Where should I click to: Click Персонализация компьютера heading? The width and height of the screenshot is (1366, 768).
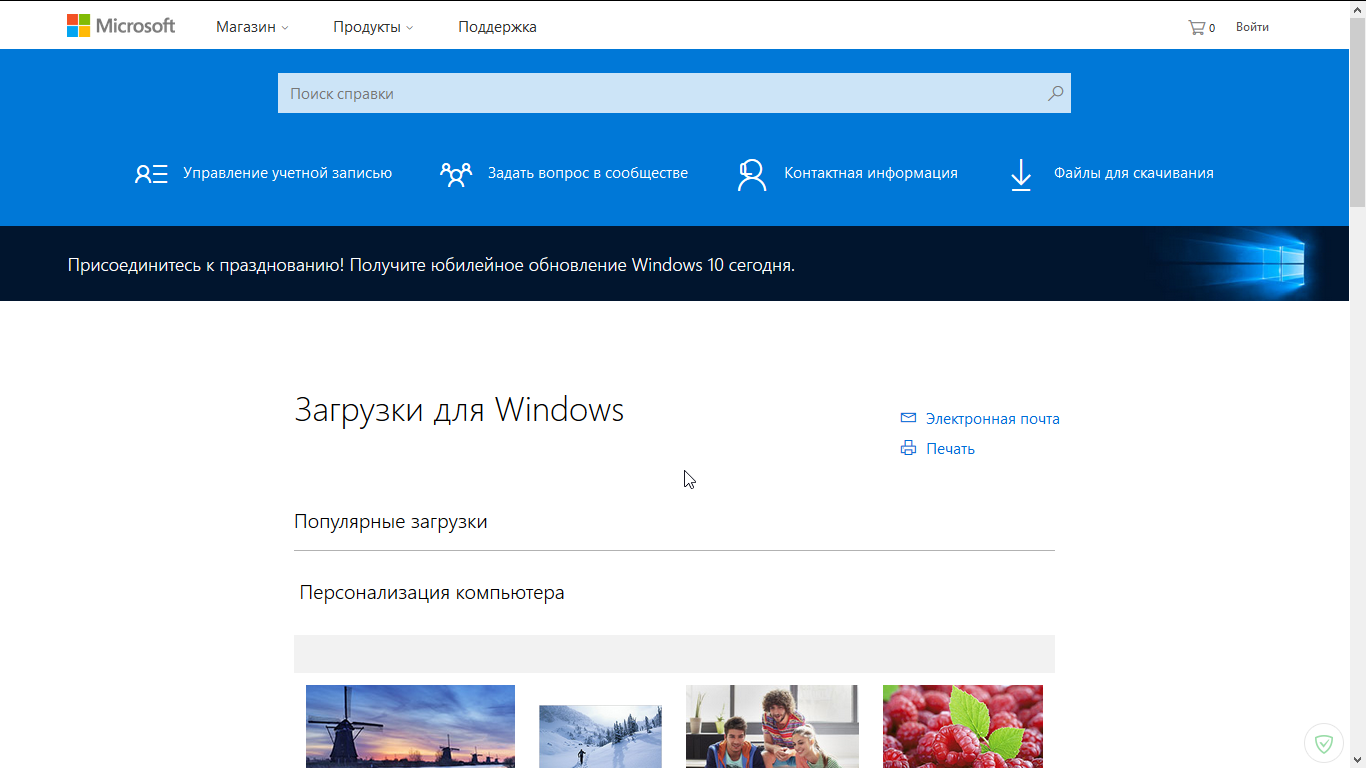tap(432, 592)
